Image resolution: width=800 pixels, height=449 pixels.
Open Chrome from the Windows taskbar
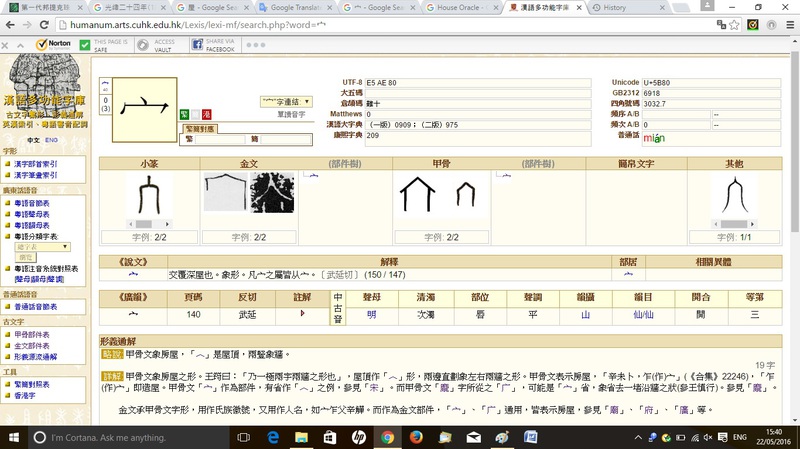point(387,438)
